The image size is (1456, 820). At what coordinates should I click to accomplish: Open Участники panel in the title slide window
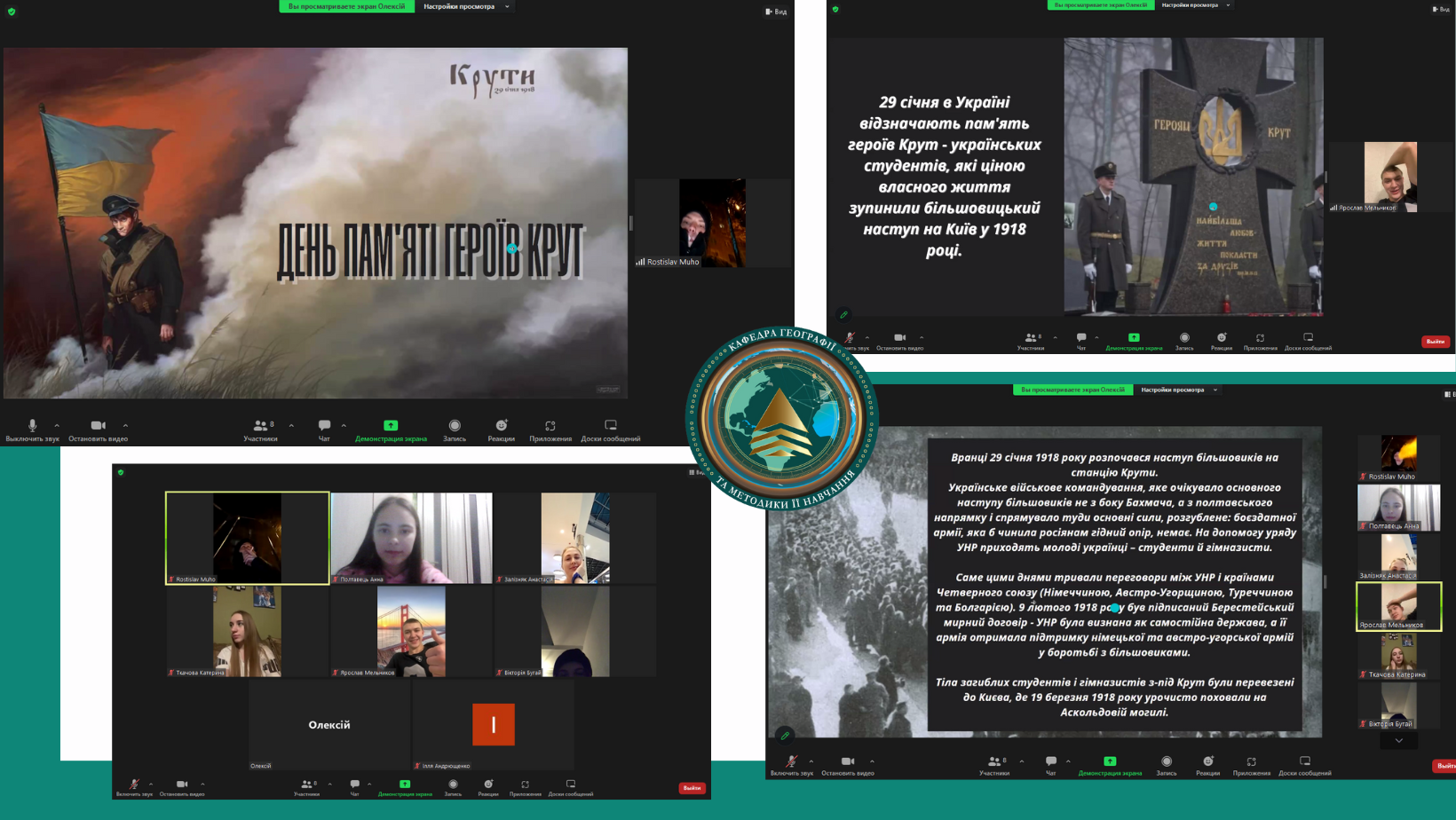[260, 430]
